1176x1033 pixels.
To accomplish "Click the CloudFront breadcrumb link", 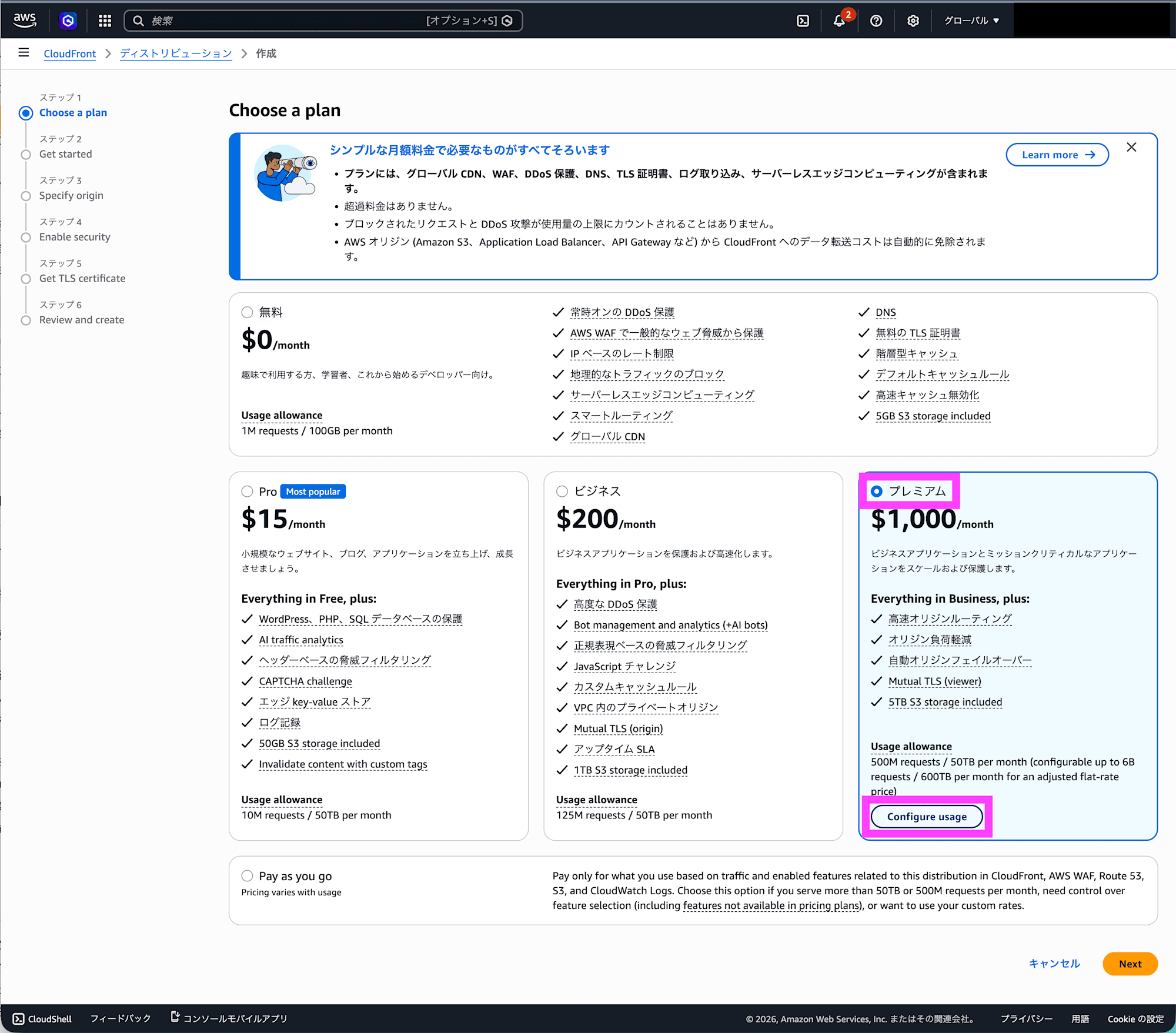I will pos(69,54).
